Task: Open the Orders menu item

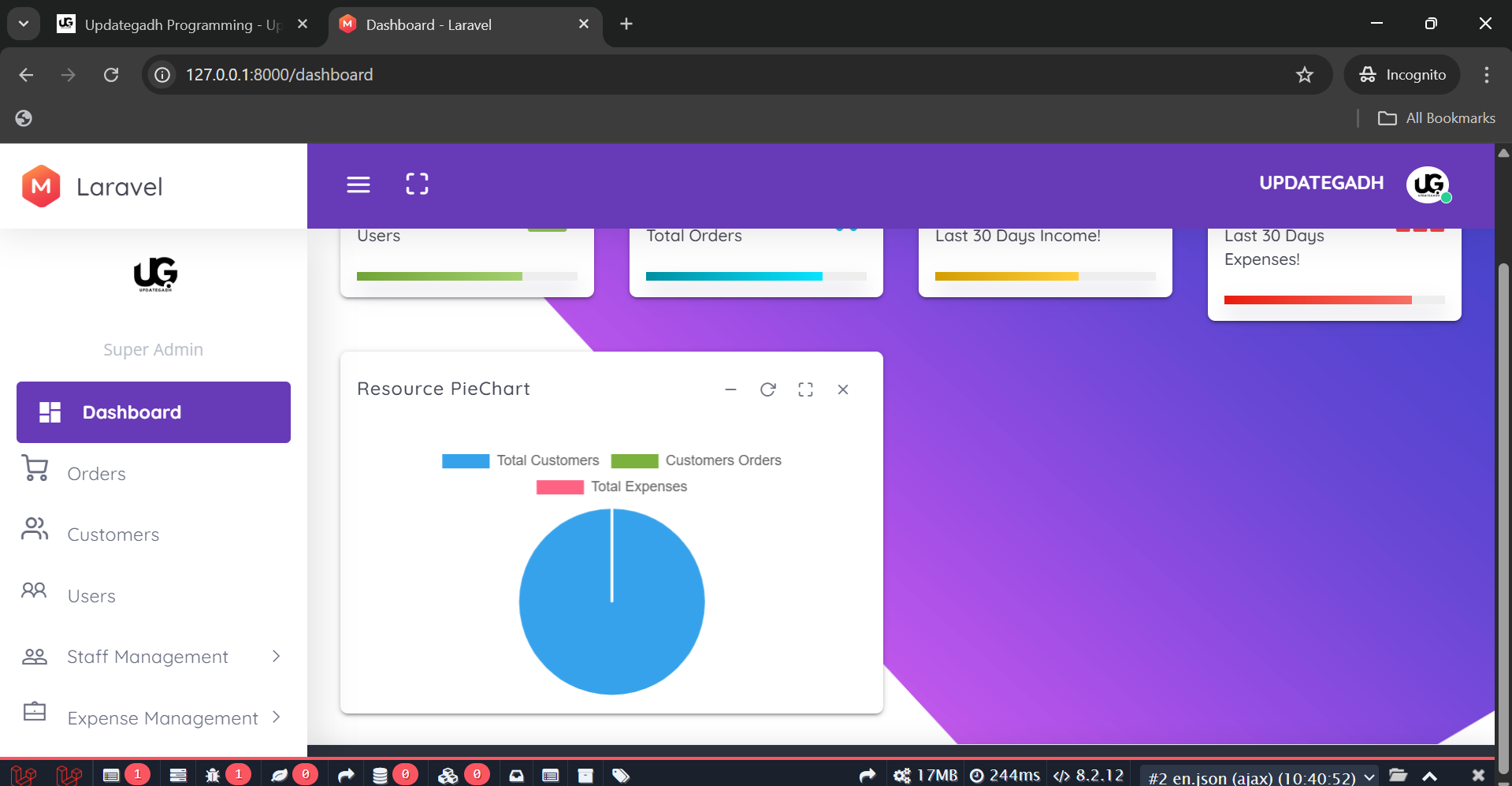Action: point(154,473)
